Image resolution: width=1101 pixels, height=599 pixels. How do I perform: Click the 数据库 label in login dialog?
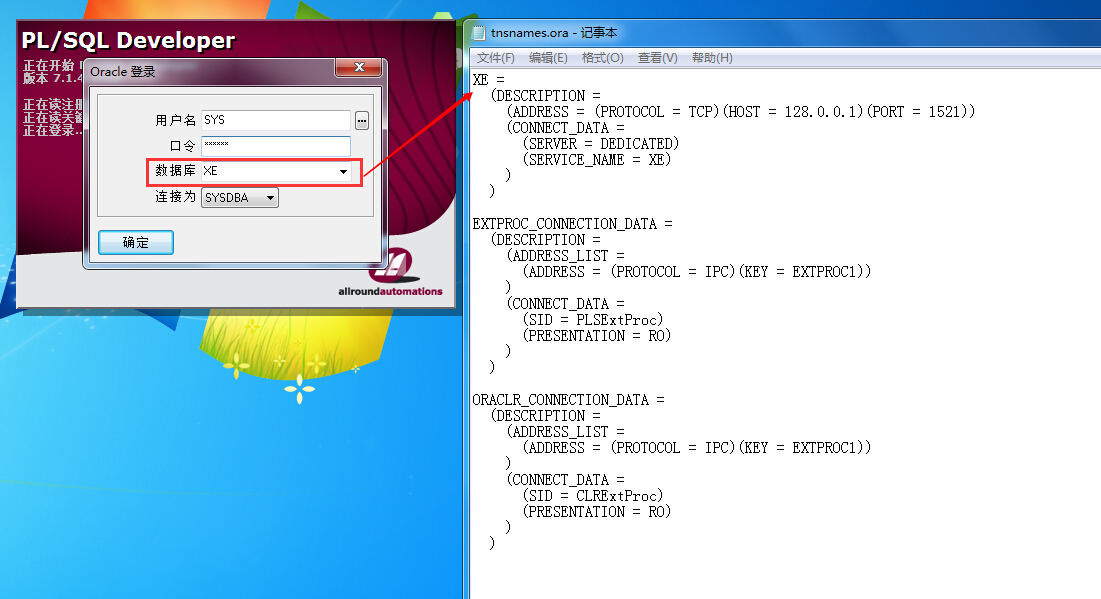point(176,171)
